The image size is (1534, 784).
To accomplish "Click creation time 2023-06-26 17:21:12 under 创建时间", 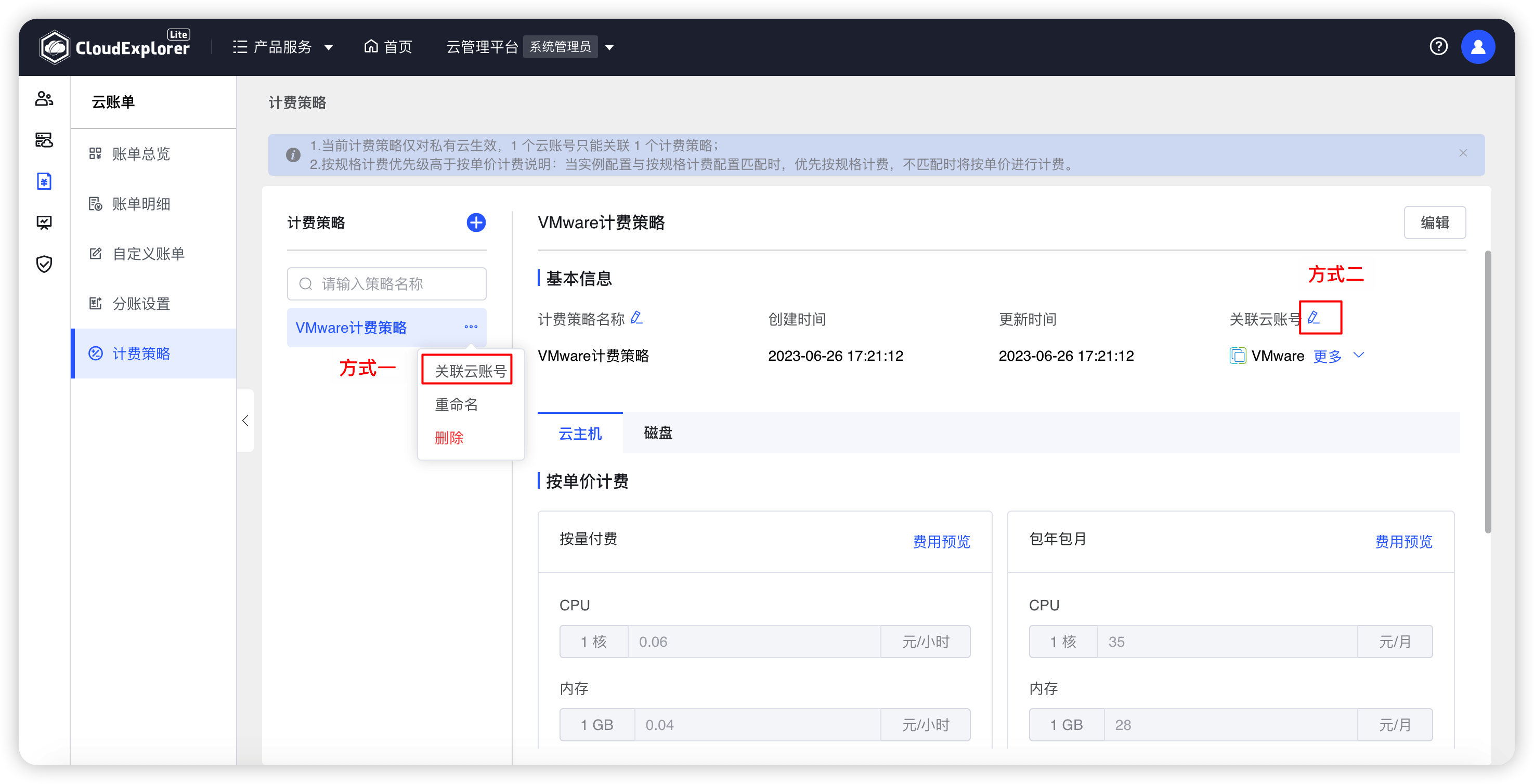I will [836, 356].
